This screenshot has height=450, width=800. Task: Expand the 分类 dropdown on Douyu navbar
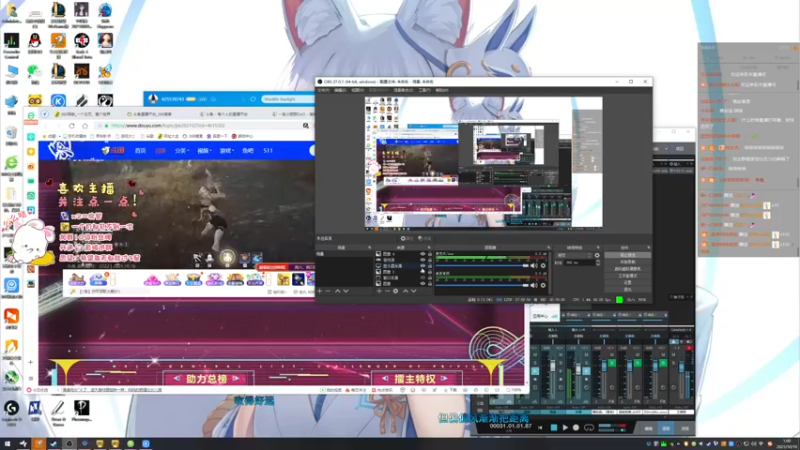pyautogui.click(x=183, y=151)
